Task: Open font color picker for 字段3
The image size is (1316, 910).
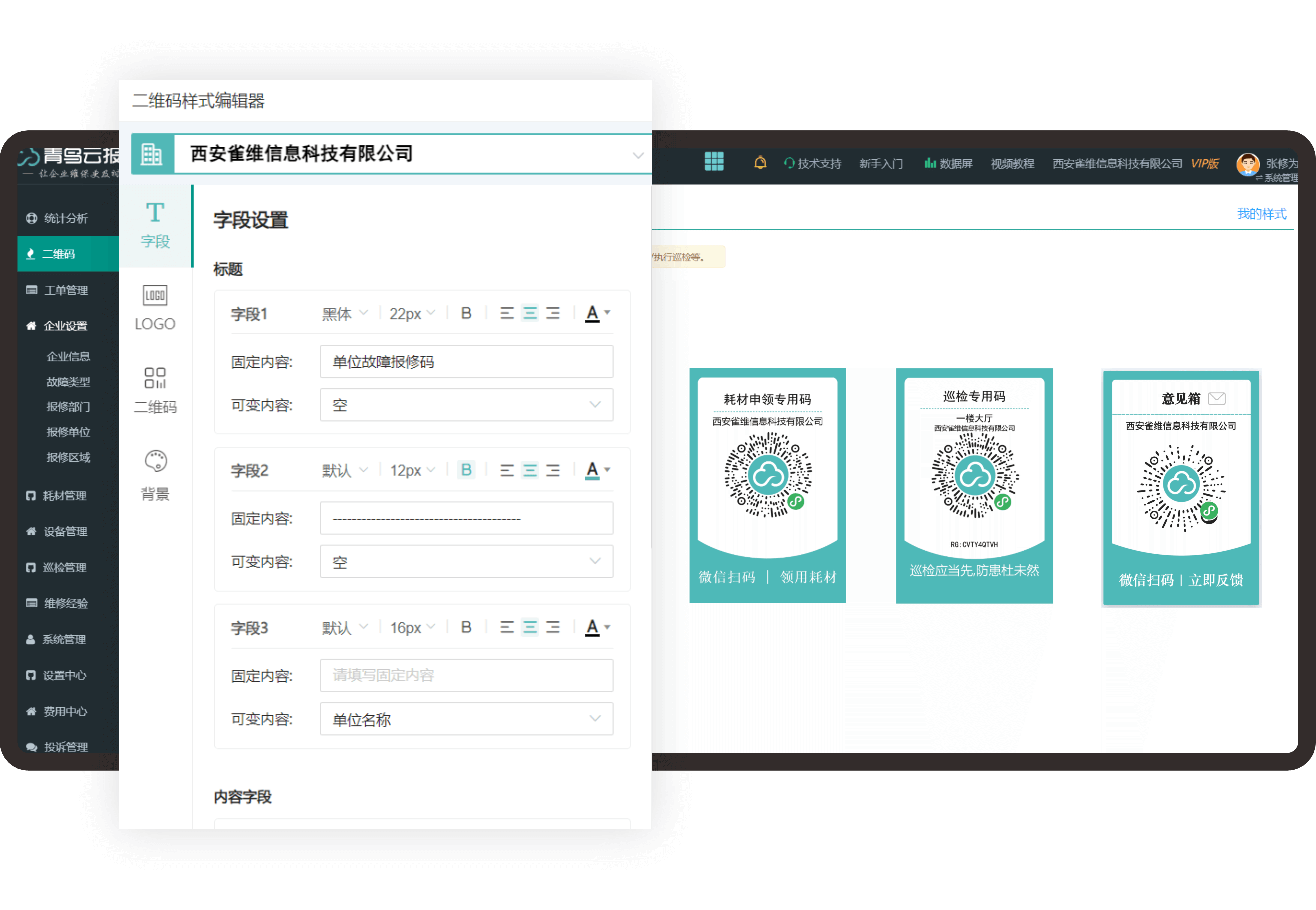Action: click(597, 628)
